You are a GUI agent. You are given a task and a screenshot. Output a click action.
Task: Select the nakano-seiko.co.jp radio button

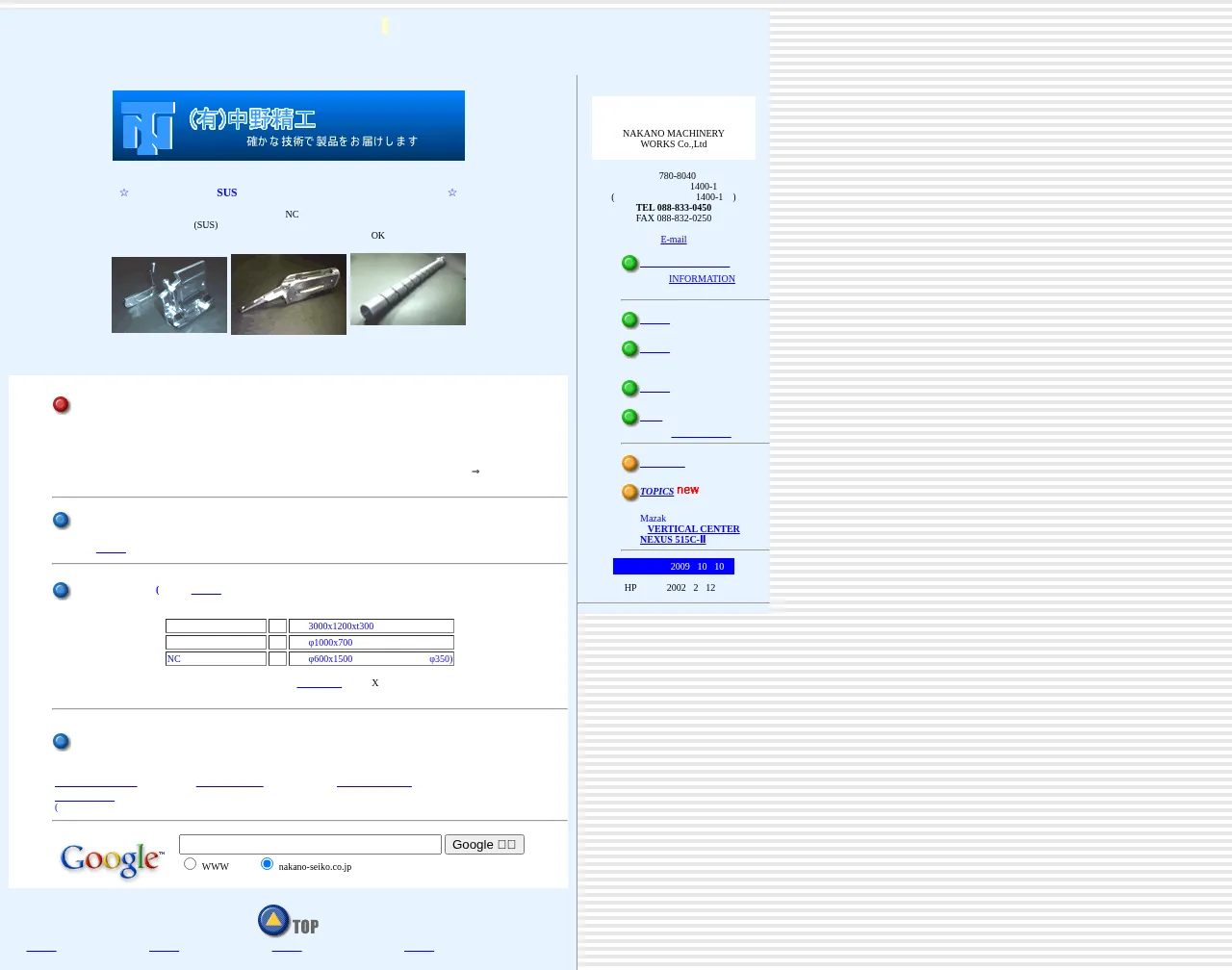[268, 864]
